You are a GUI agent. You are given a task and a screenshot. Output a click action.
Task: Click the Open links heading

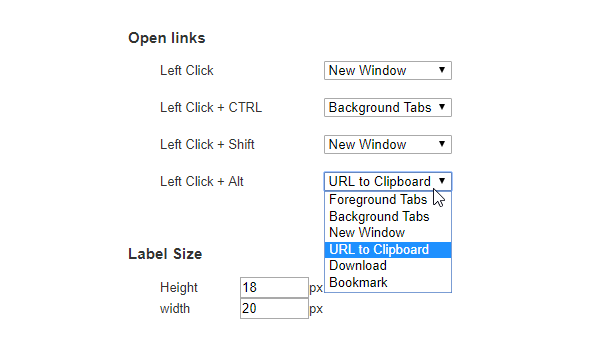(166, 38)
